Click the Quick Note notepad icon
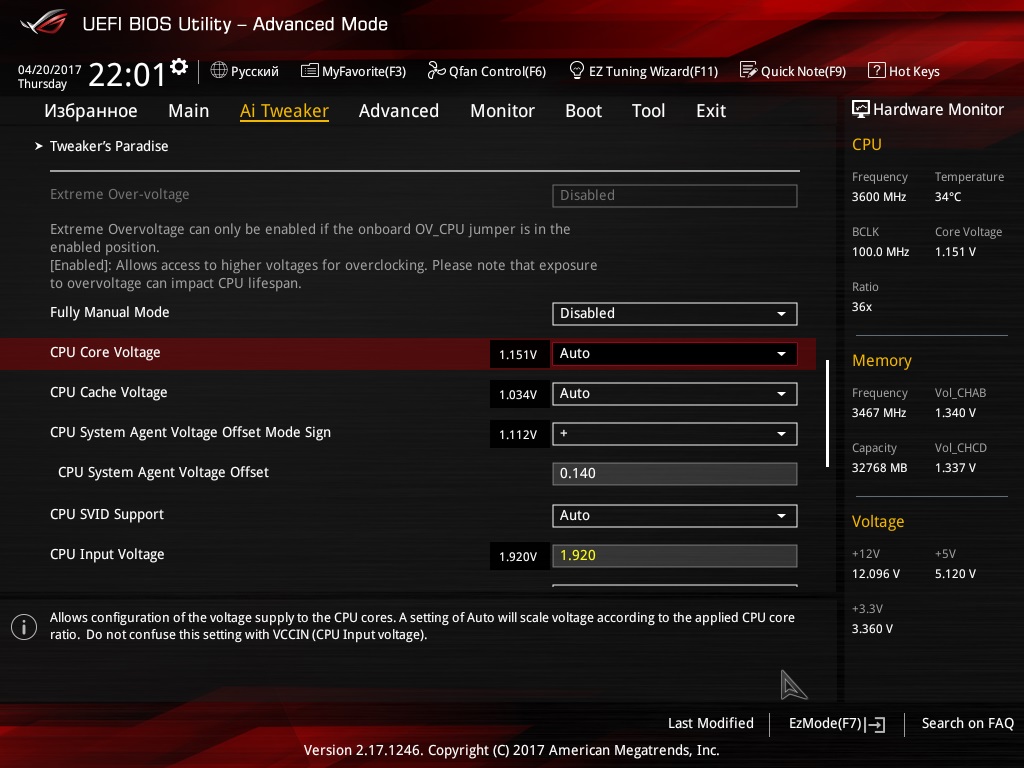This screenshot has width=1024, height=768. [x=748, y=70]
